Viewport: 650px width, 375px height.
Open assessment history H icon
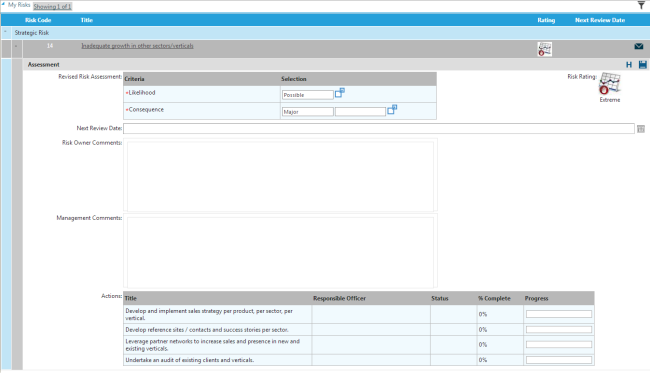(629, 65)
